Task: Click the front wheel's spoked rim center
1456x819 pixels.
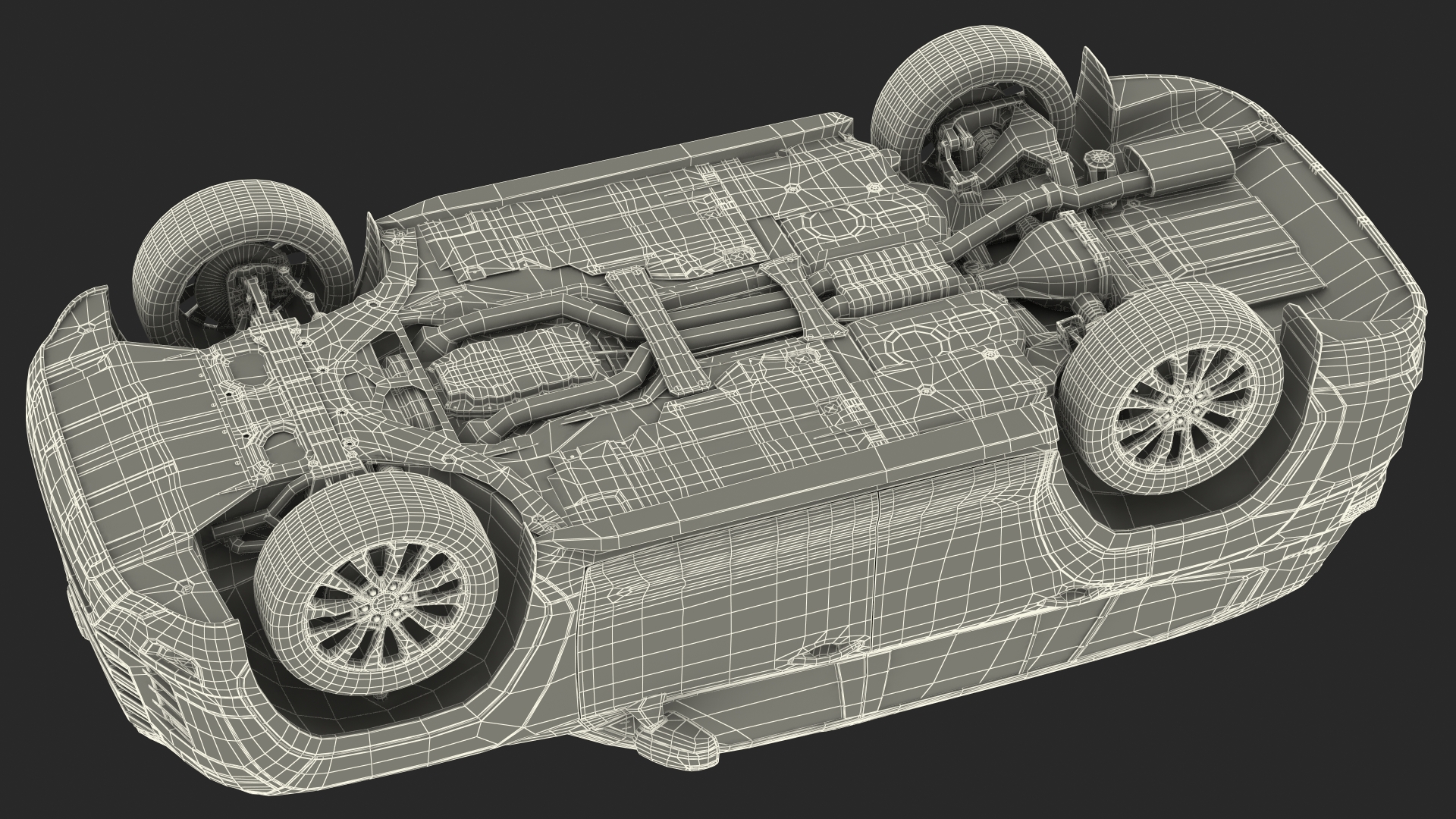Action: (381, 602)
